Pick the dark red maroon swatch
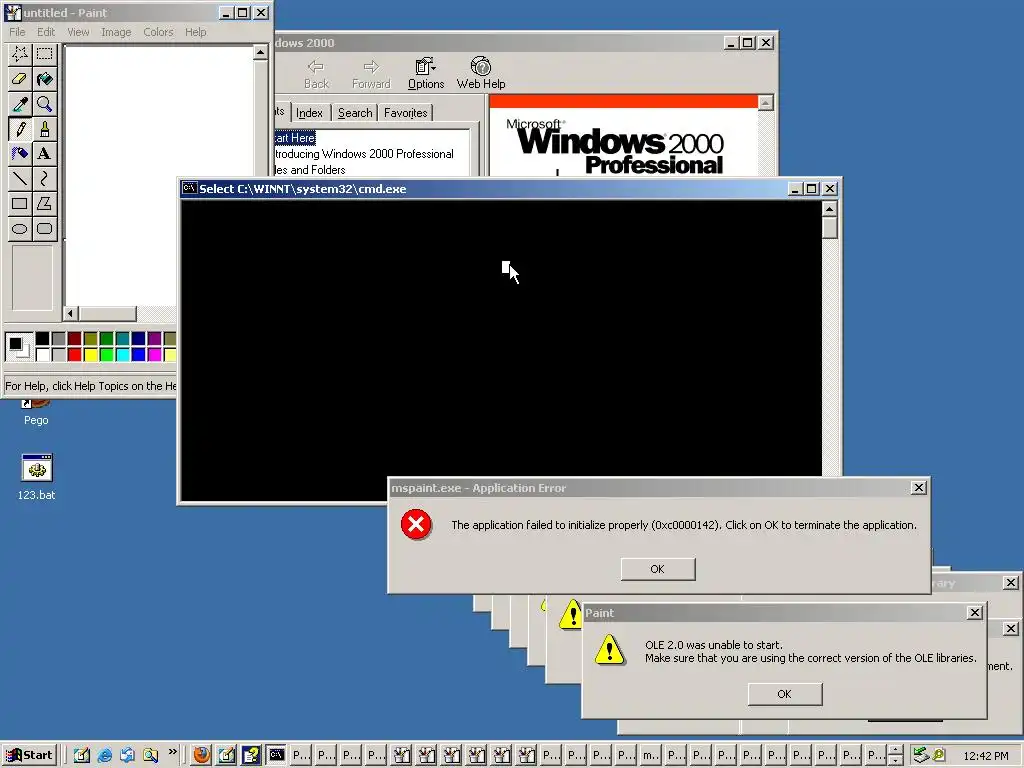This screenshot has height=768, width=1024. click(74, 338)
